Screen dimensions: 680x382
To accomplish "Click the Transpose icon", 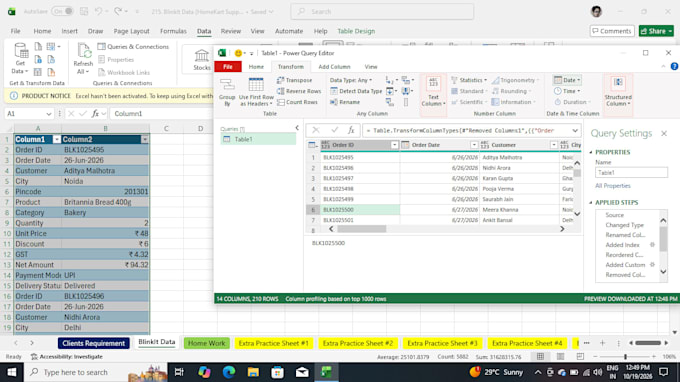I will (294, 80).
